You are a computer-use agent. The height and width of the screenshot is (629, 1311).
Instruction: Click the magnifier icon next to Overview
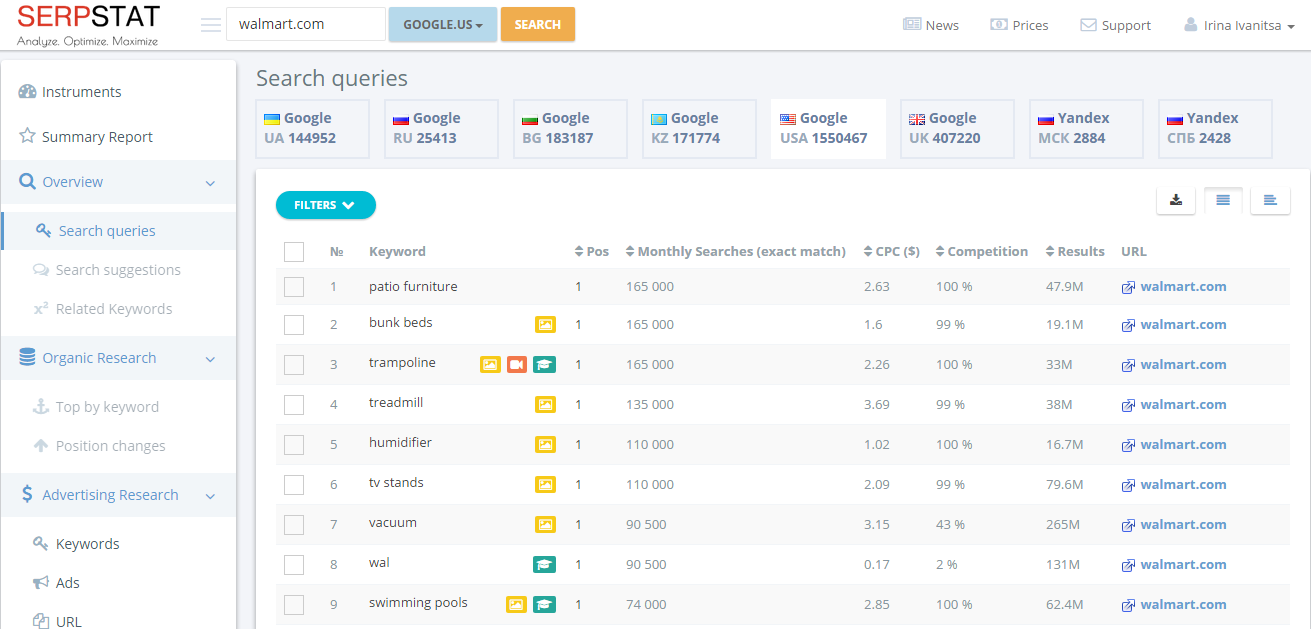pyautogui.click(x=27, y=181)
